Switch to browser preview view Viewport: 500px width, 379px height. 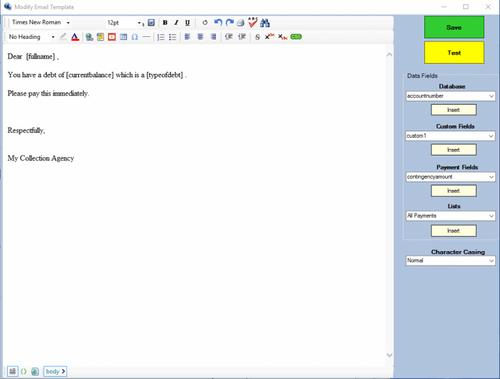tap(35, 371)
